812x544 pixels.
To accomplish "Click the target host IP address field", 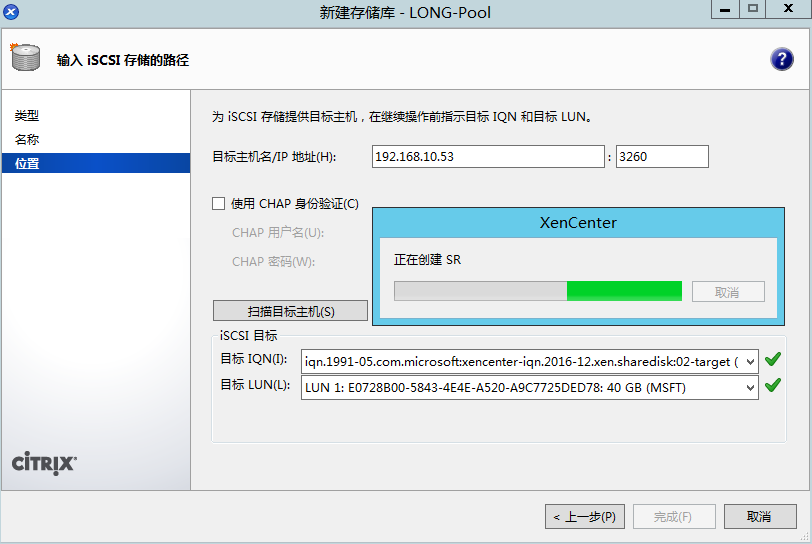I will (x=488, y=156).
